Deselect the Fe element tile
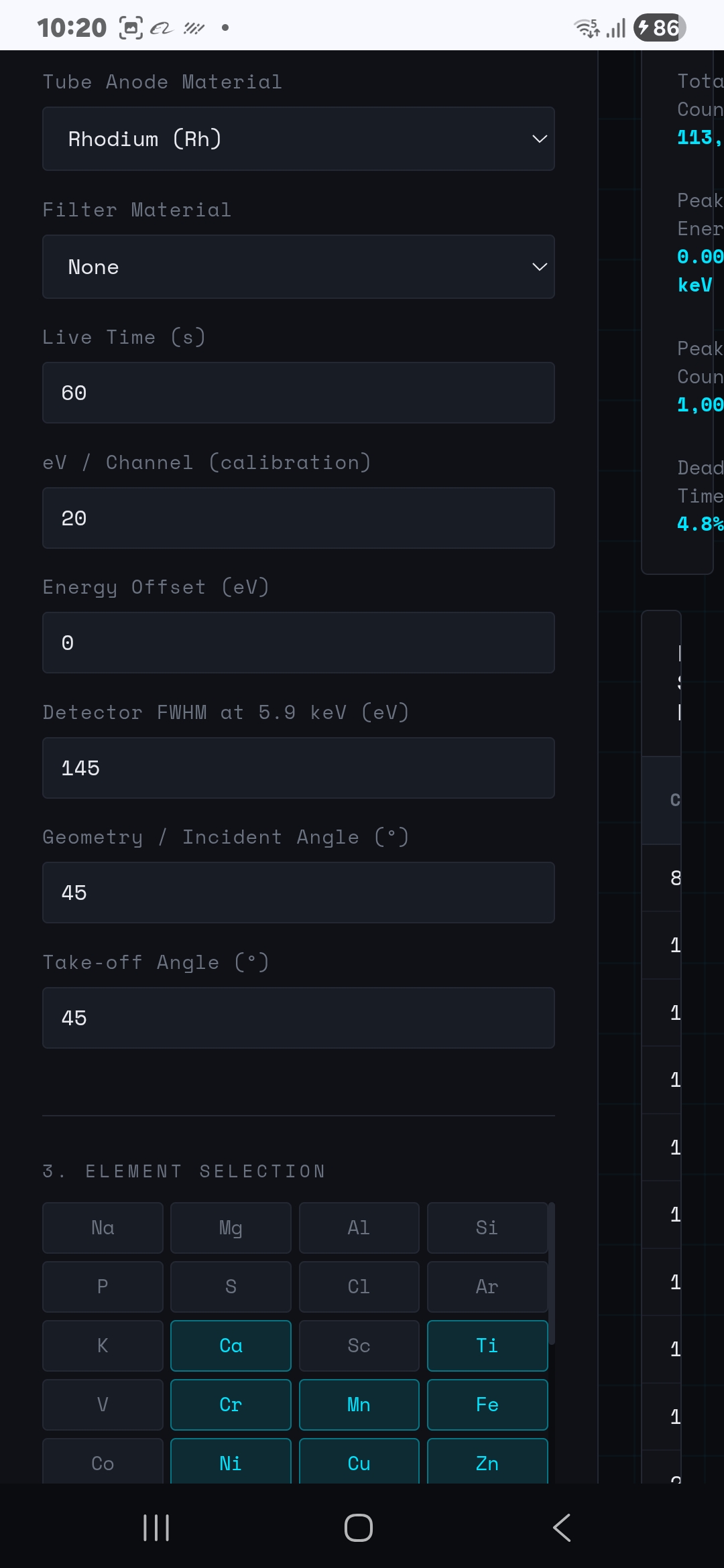This screenshot has height=1568, width=724. 487,1404
